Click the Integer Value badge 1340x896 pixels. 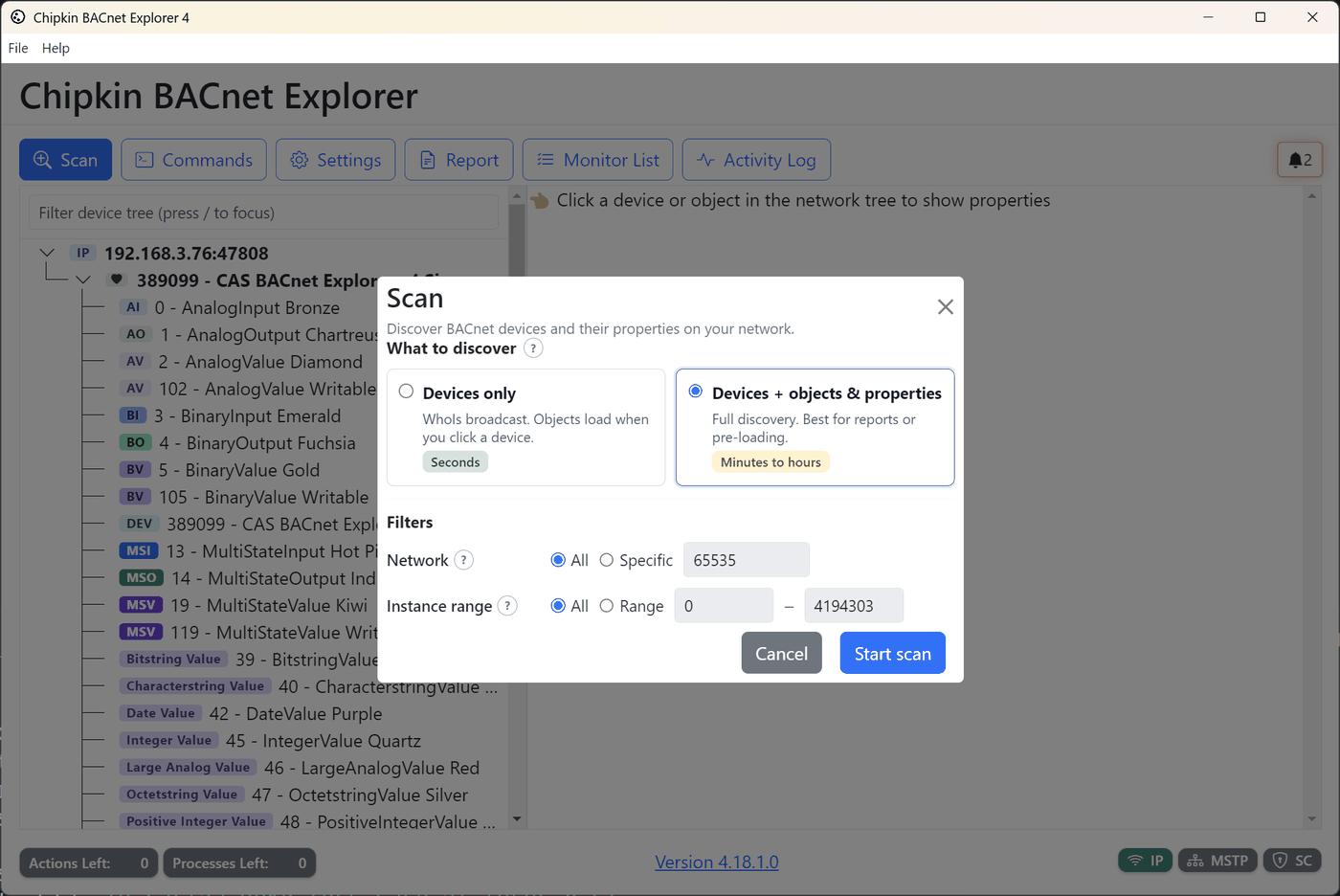[x=168, y=740]
